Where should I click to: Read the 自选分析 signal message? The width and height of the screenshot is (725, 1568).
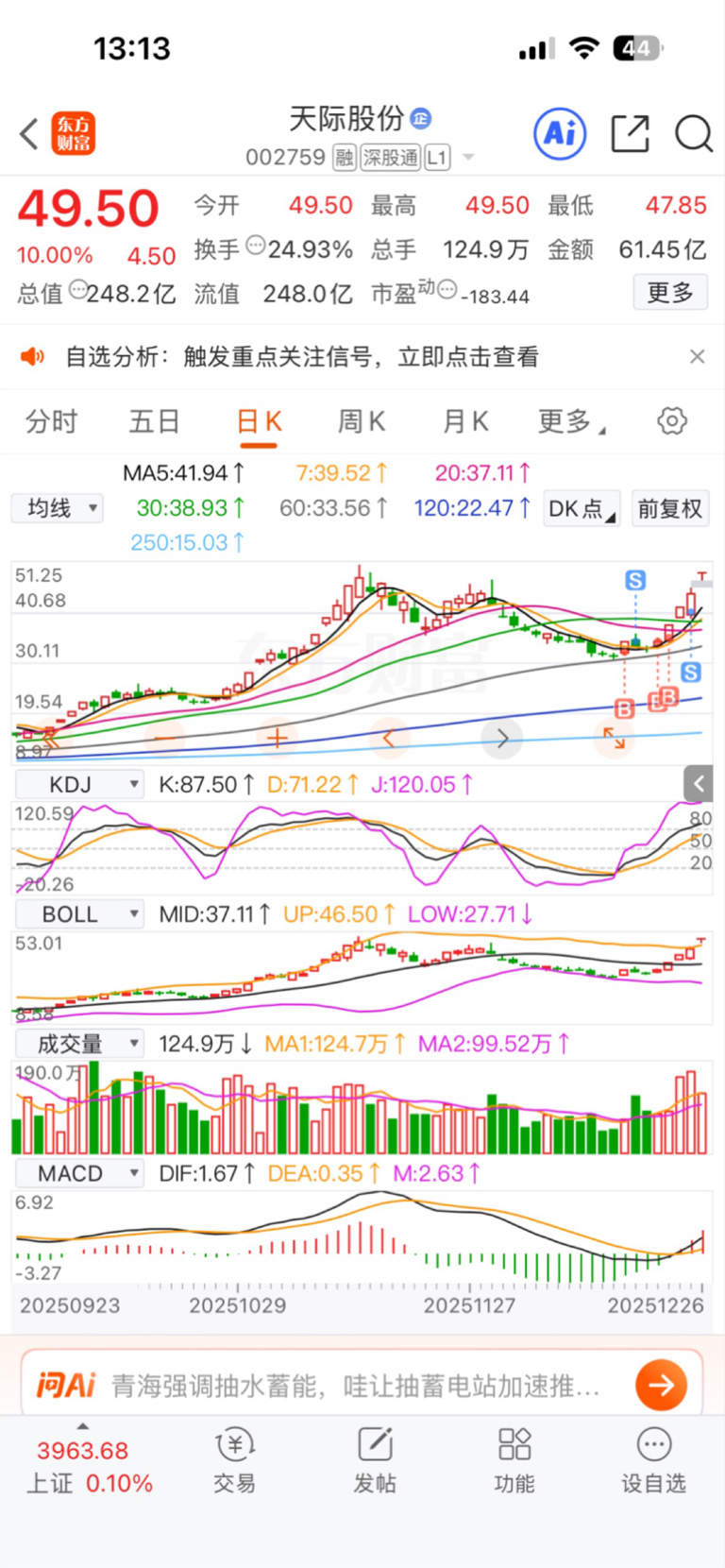pyautogui.click(x=302, y=356)
